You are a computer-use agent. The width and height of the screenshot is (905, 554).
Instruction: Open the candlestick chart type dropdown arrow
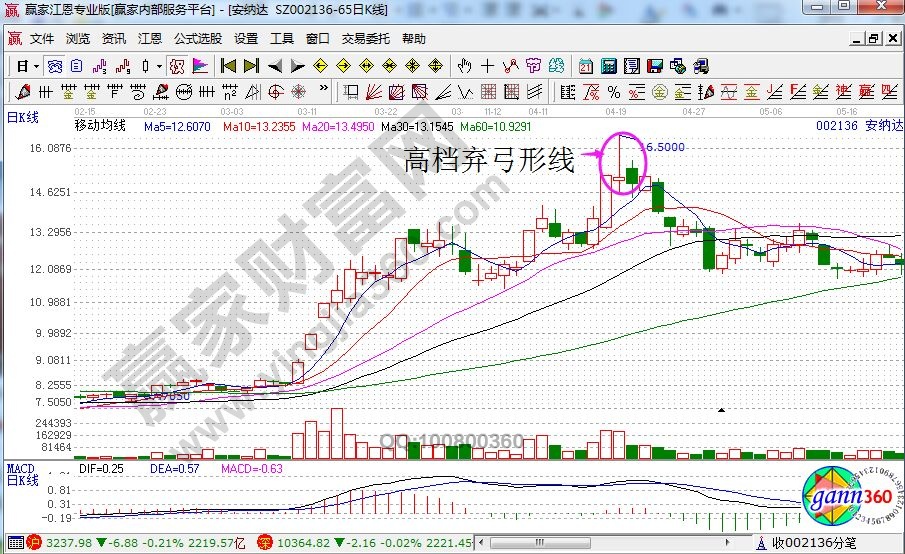pyautogui.click(x=160, y=66)
